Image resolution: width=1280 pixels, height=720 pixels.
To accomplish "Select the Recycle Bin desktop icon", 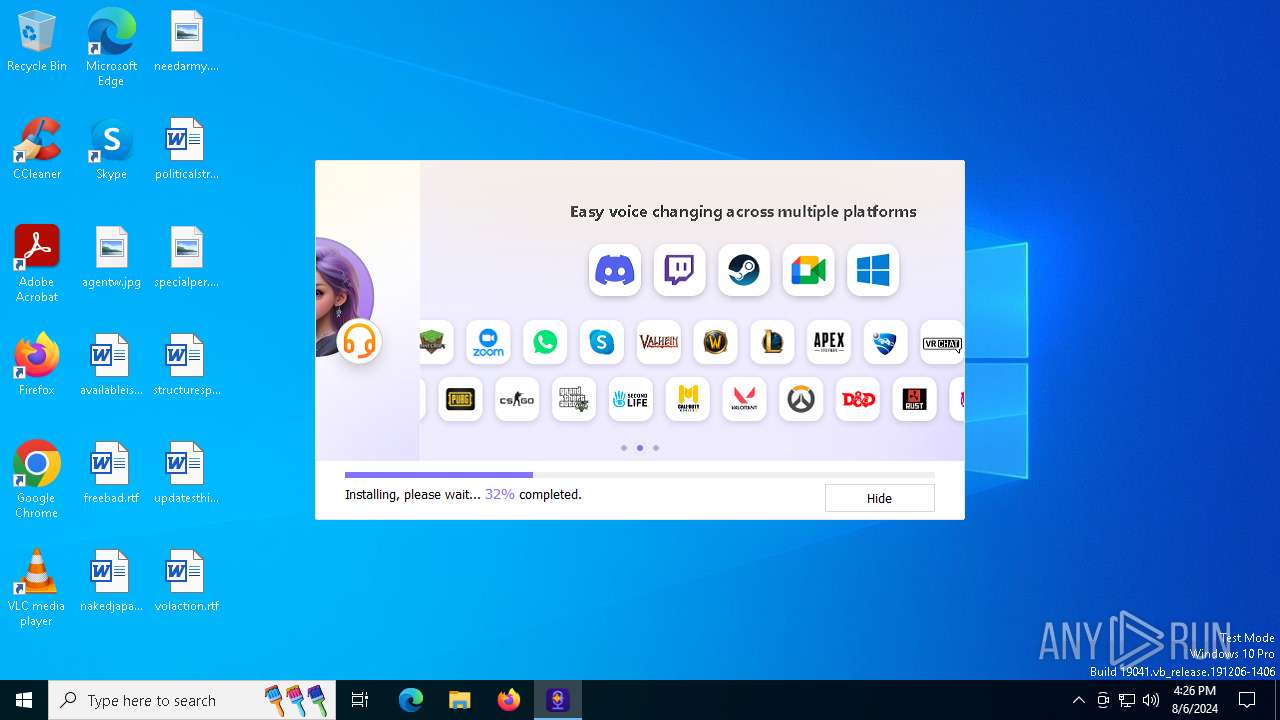I will (x=37, y=42).
